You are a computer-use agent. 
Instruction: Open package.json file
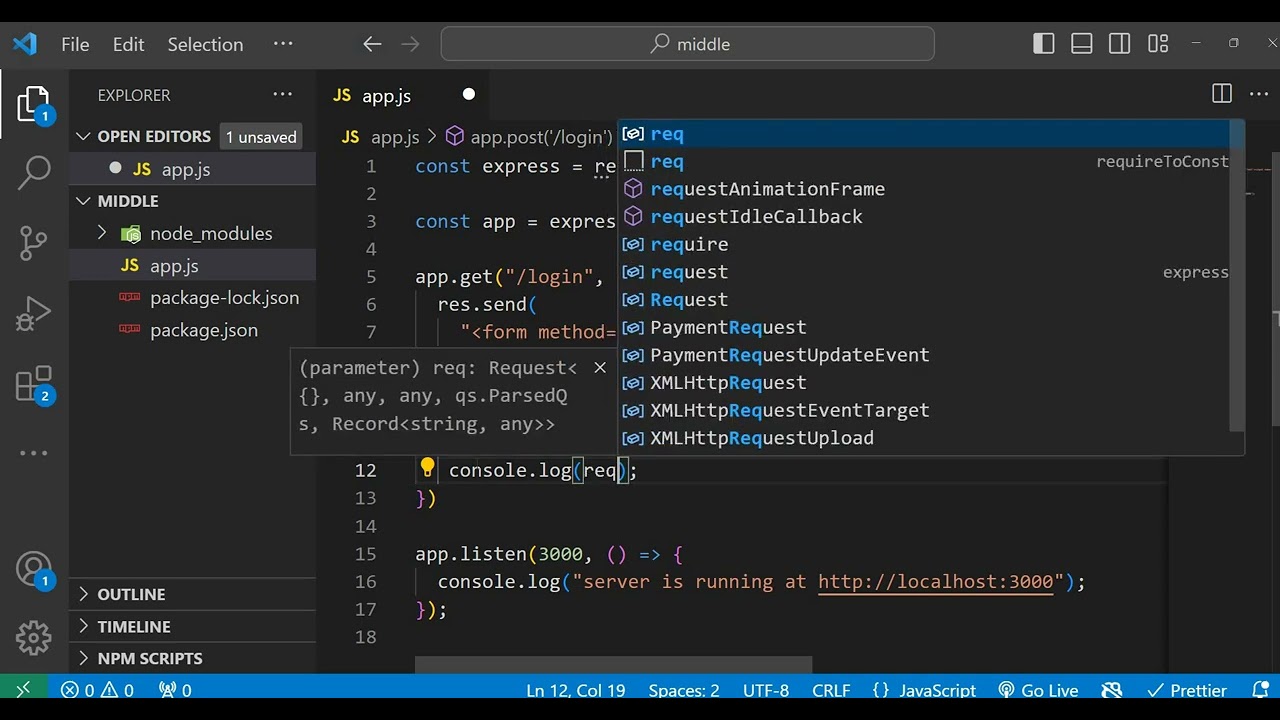[x=204, y=330]
